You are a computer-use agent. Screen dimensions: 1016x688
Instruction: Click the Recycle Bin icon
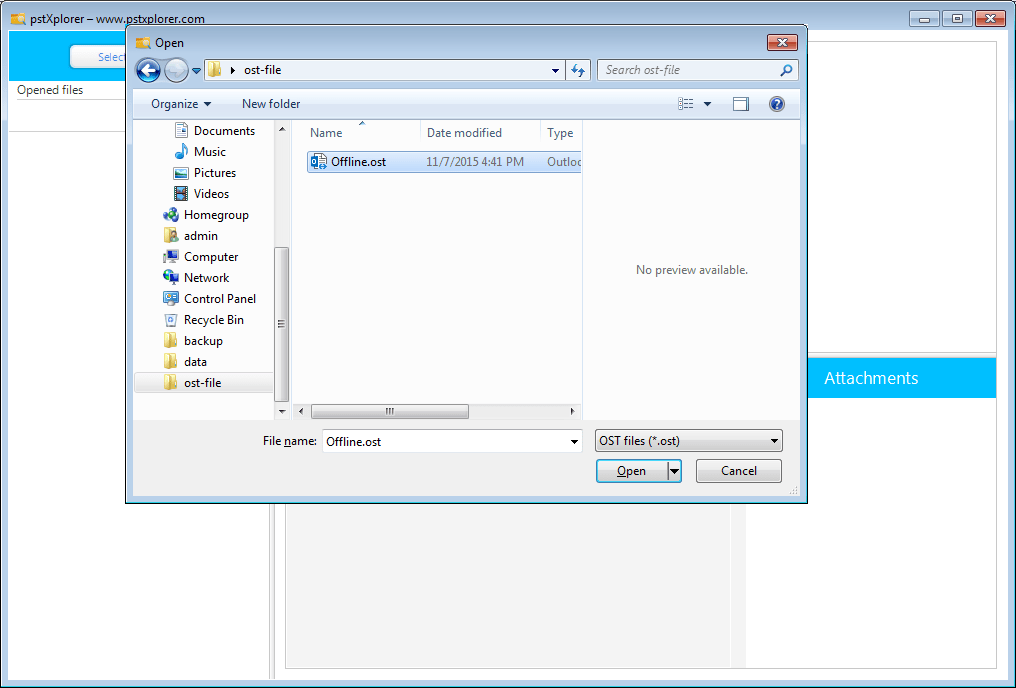point(171,320)
